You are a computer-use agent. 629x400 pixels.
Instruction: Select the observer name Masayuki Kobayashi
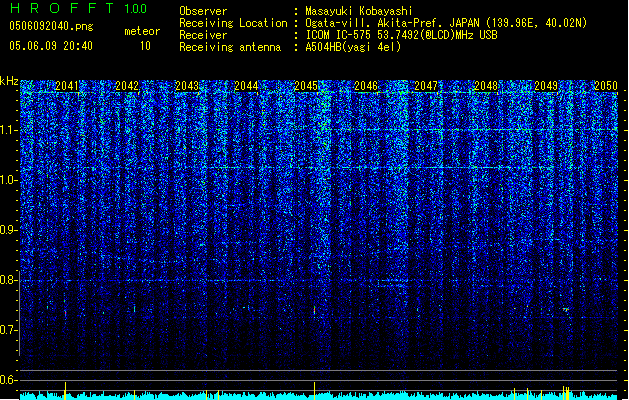[359, 11]
